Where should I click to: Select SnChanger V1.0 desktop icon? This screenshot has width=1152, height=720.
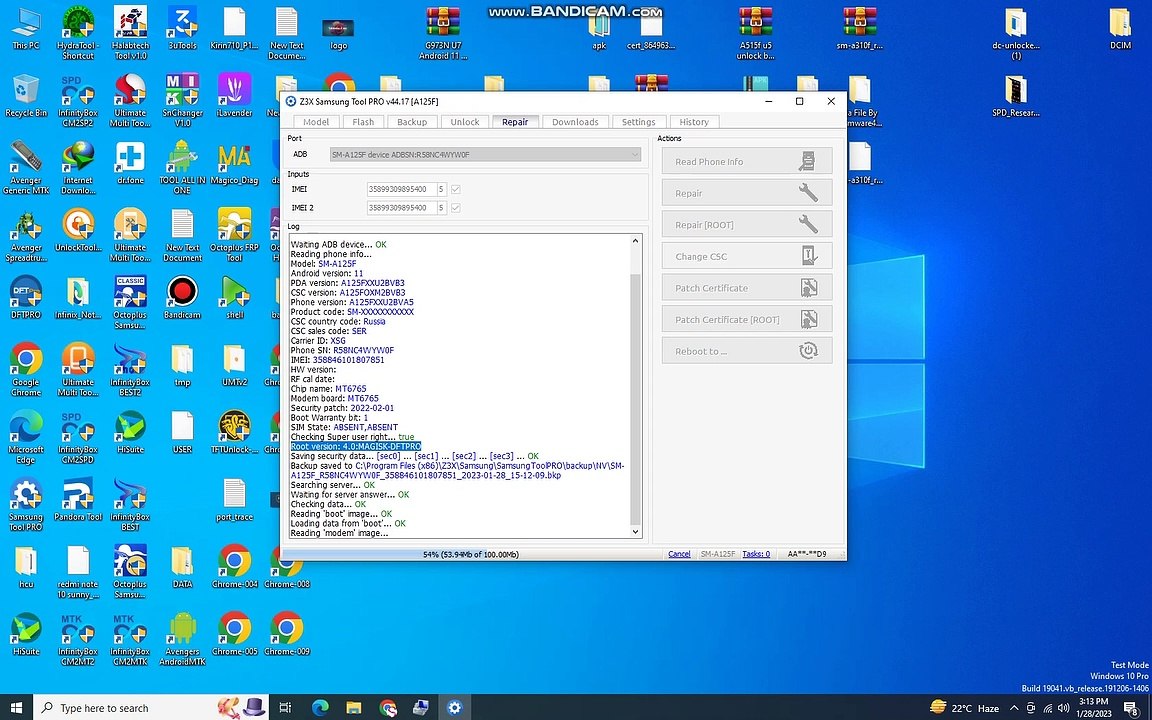pos(181,100)
